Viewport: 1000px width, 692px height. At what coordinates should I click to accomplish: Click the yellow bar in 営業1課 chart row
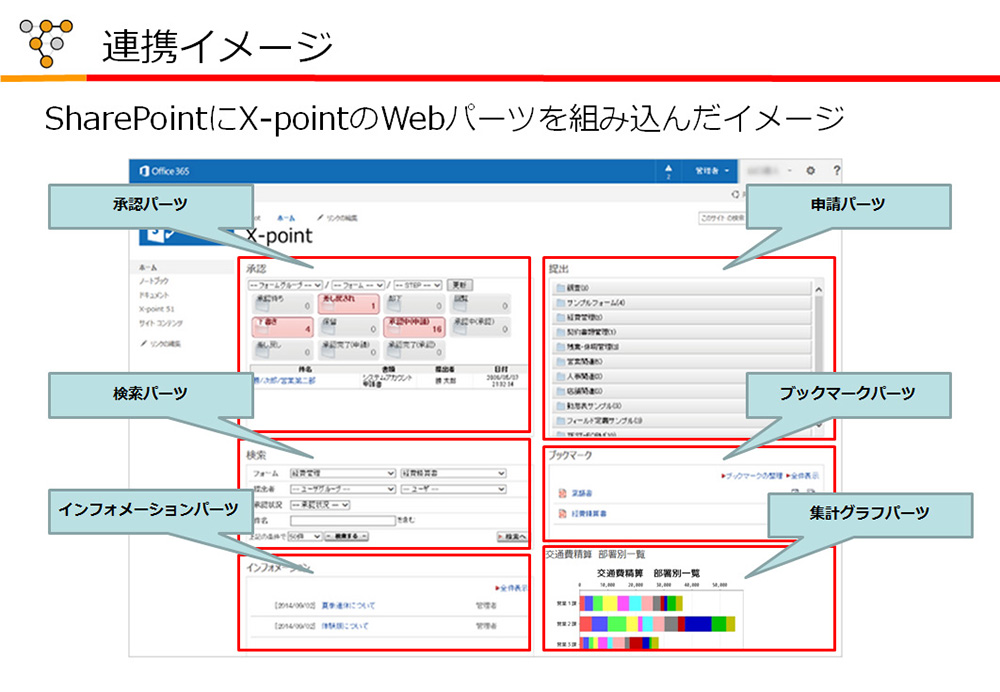coord(610,603)
